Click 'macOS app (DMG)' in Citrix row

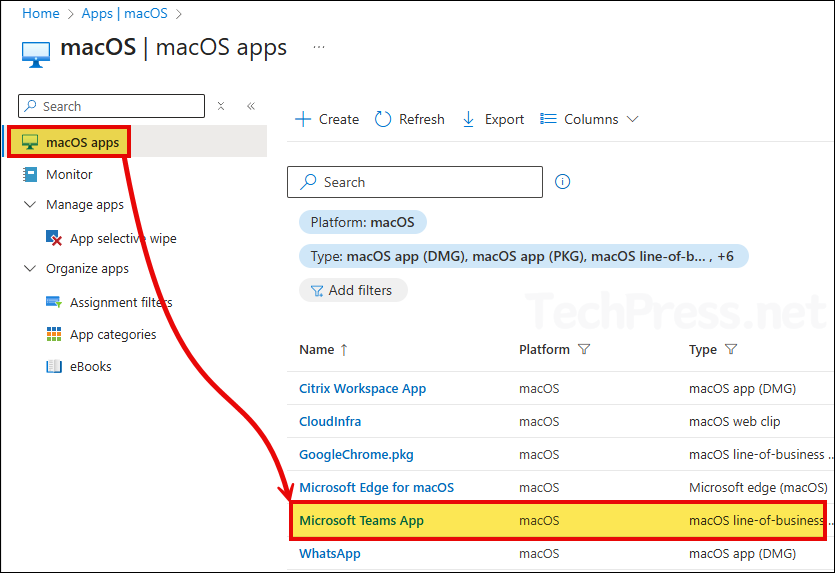point(742,388)
